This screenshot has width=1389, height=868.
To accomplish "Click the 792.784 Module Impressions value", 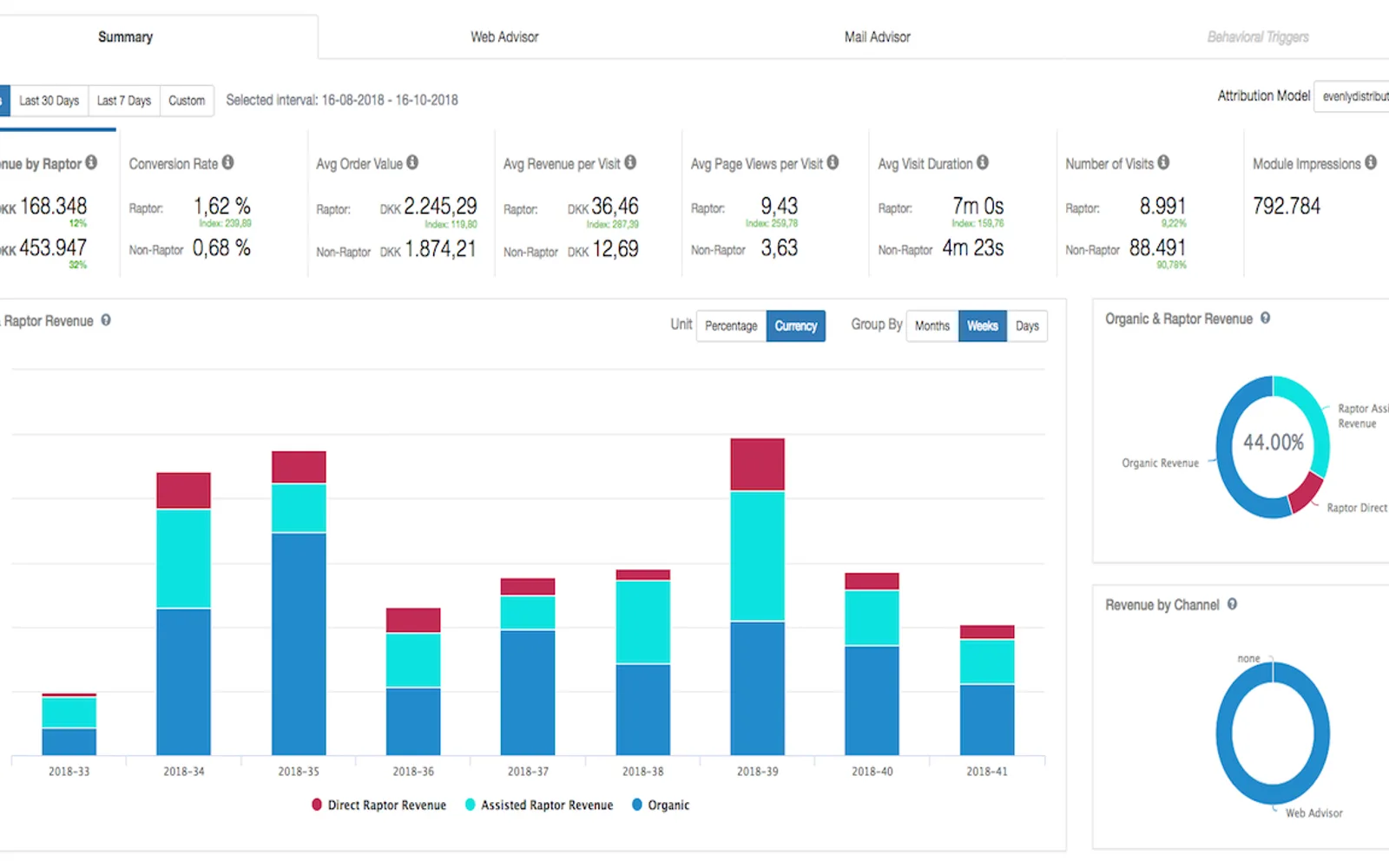I will (1287, 207).
